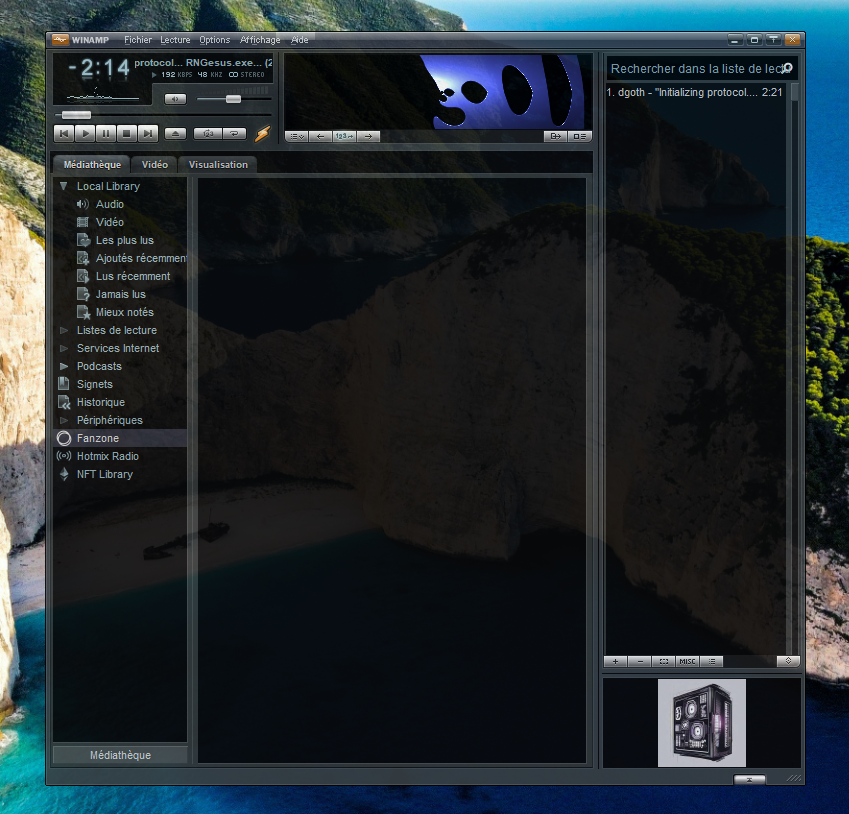Click the plus button below the playlist
Image resolution: width=849 pixels, height=814 pixels.
[x=615, y=661]
